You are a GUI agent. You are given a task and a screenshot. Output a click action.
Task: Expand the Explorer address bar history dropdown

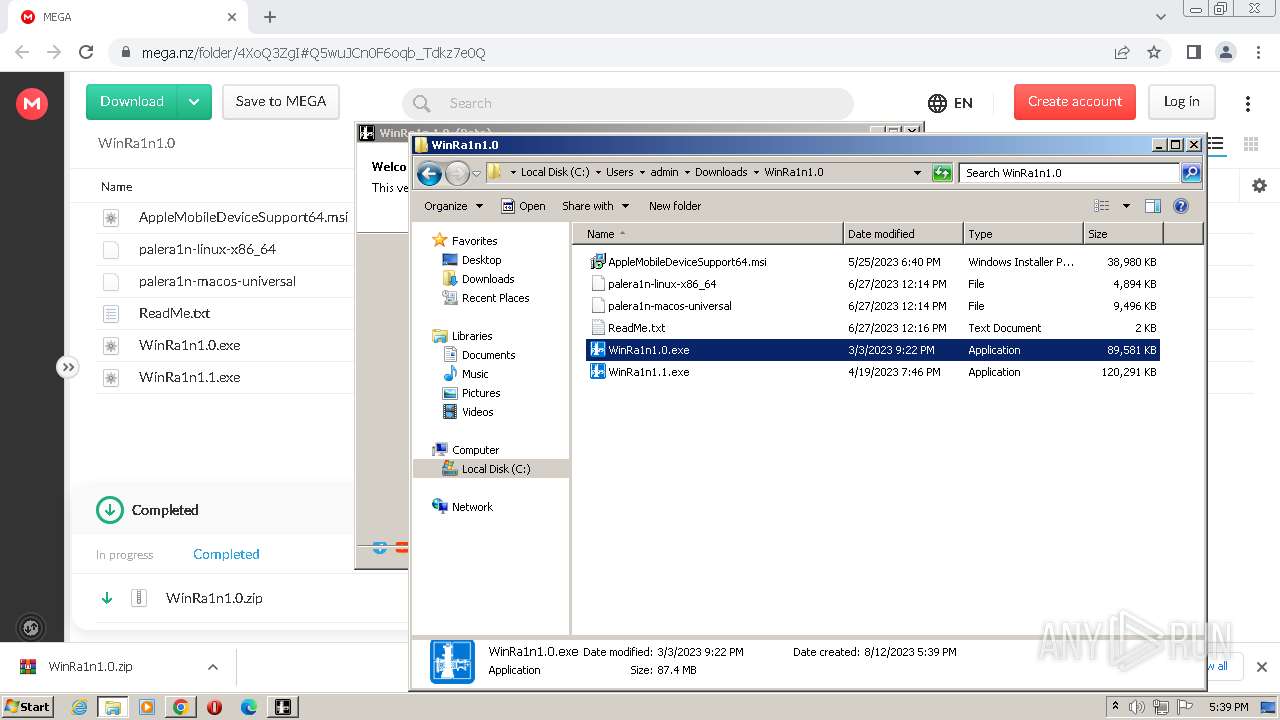coord(917,173)
